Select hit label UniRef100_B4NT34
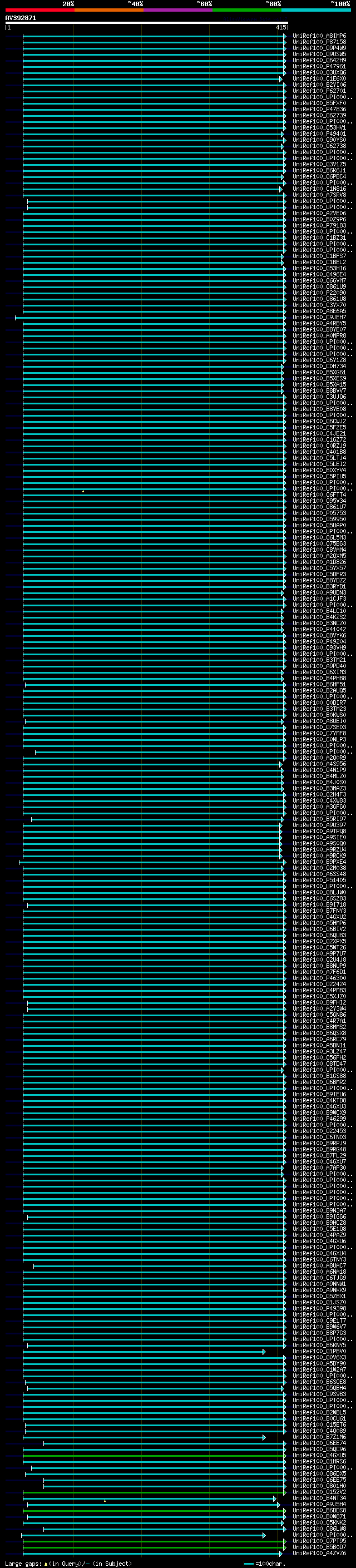Screen dimensions: 356x1568 319,1498
